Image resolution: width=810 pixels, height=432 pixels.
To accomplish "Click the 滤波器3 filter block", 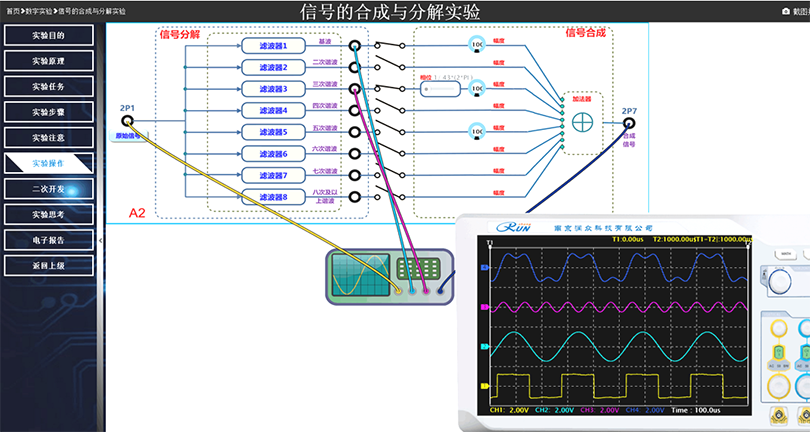I will pyautogui.click(x=273, y=89).
